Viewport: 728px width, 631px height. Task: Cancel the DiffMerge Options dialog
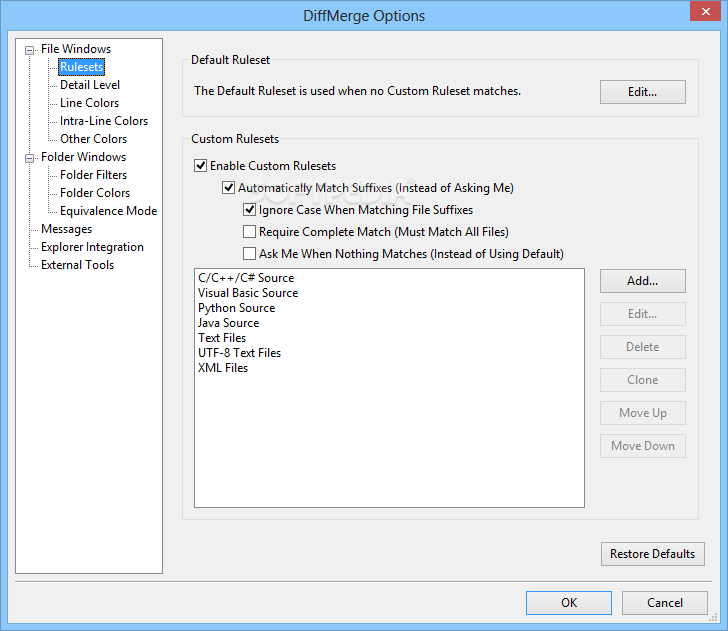pos(665,603)
